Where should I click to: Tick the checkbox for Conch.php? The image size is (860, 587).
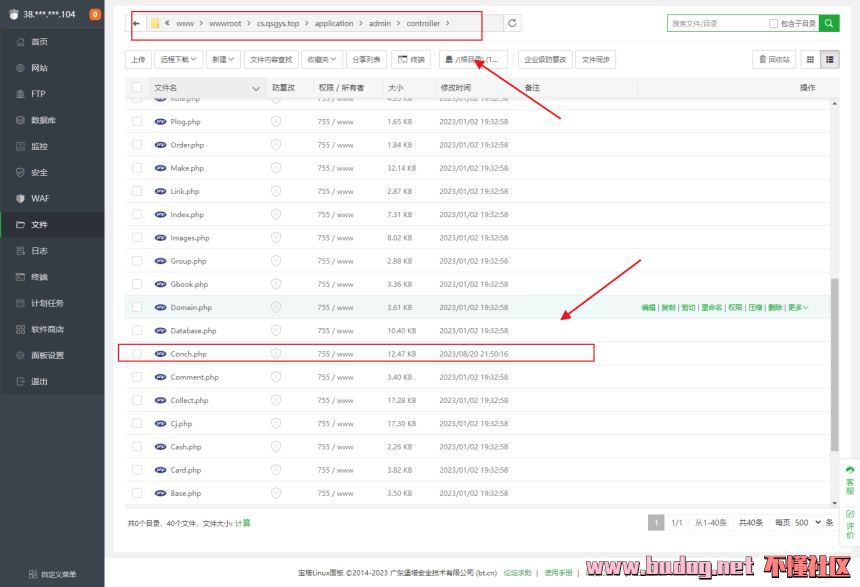point(137,354)
